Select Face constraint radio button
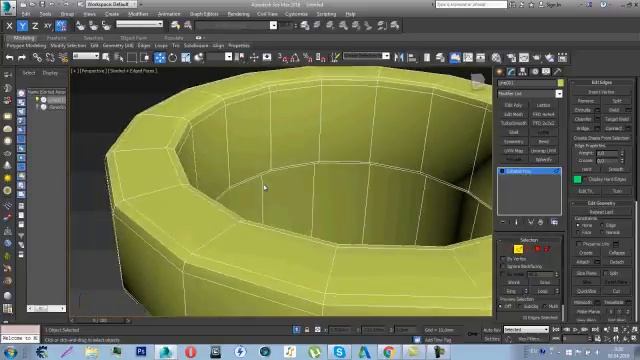 click(578, 232)
